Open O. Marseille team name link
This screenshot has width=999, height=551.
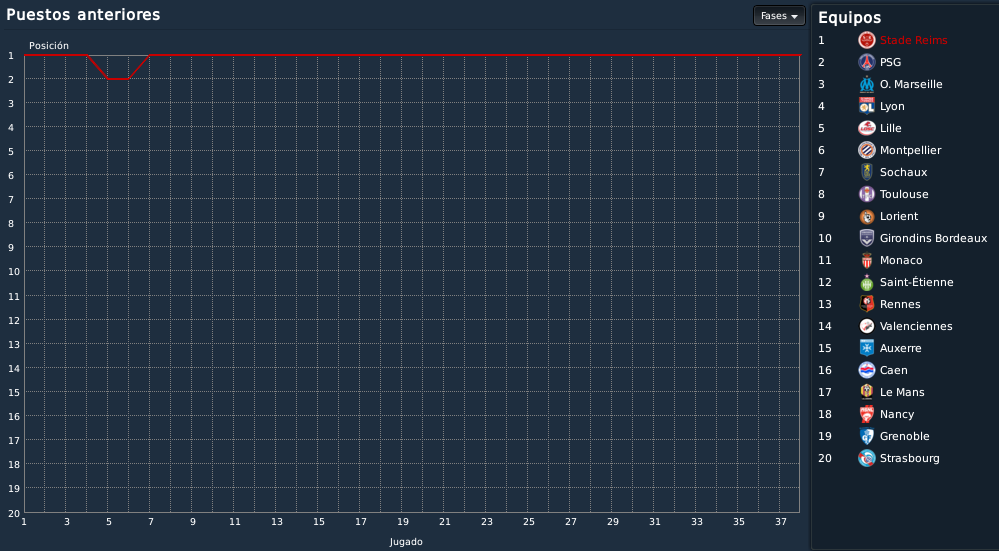pyautogui.click(x=911, y=84)
